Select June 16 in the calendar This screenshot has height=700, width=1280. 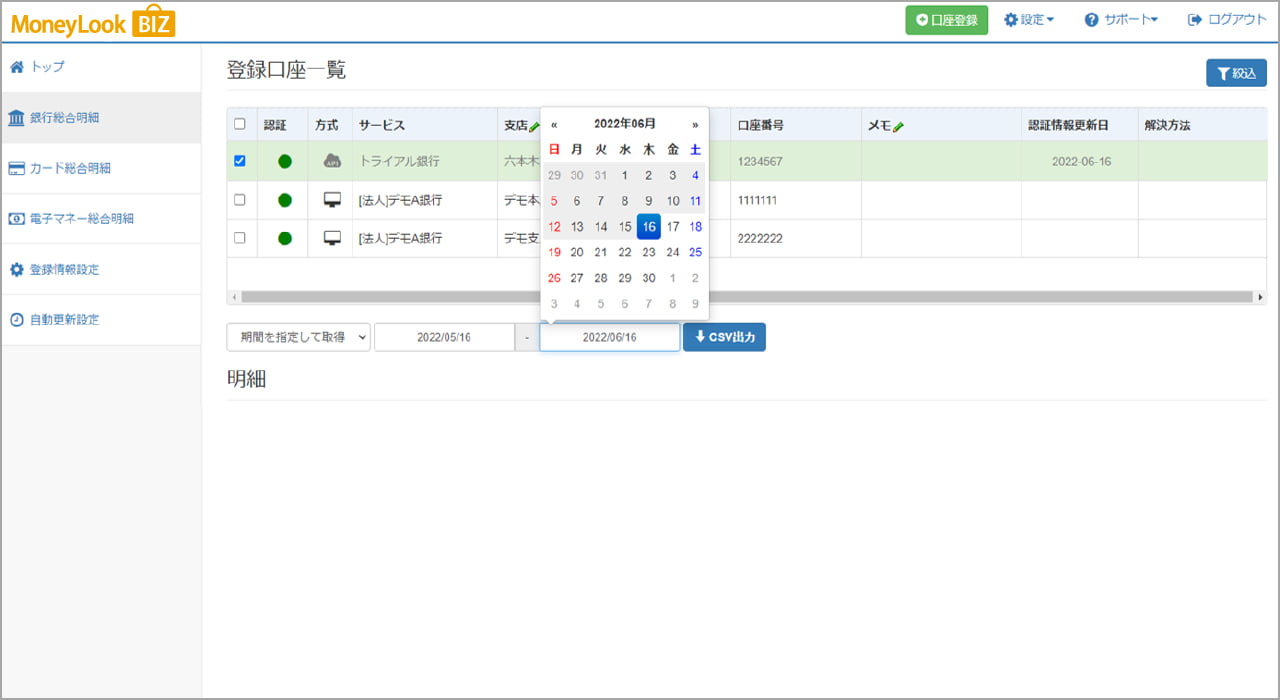point(648,227)
